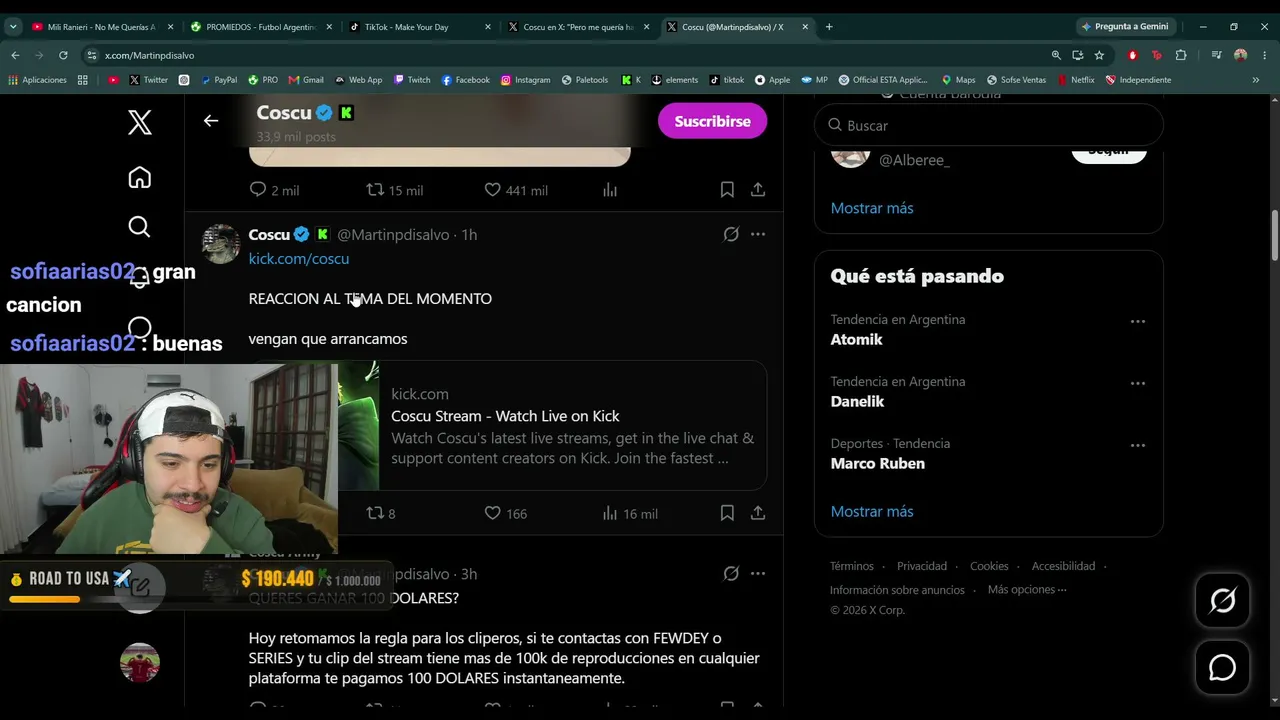This screenshot has height=720, width=1280.
Task: Open Grok actions on the kick.com/coscu post
Action: click(731, 234)
